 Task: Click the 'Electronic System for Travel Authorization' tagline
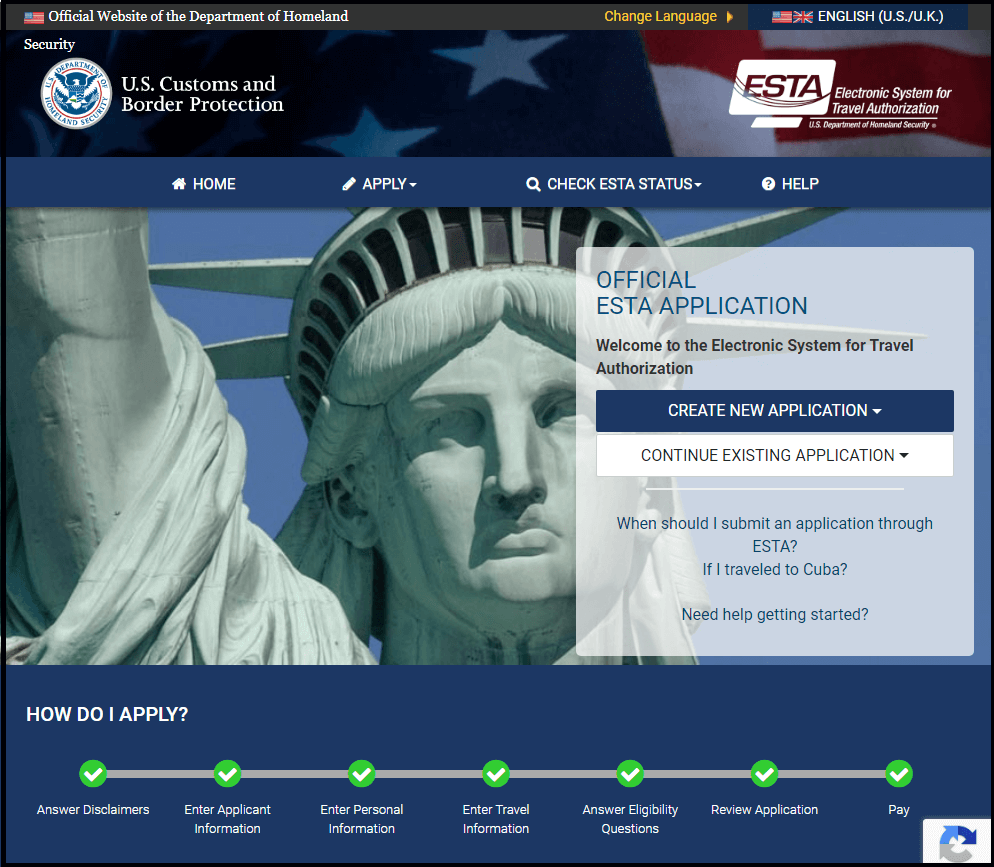point(891,101)
